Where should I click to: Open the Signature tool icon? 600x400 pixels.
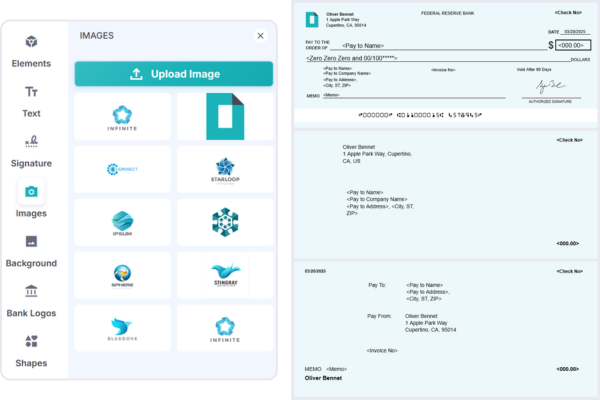[31, 141]
